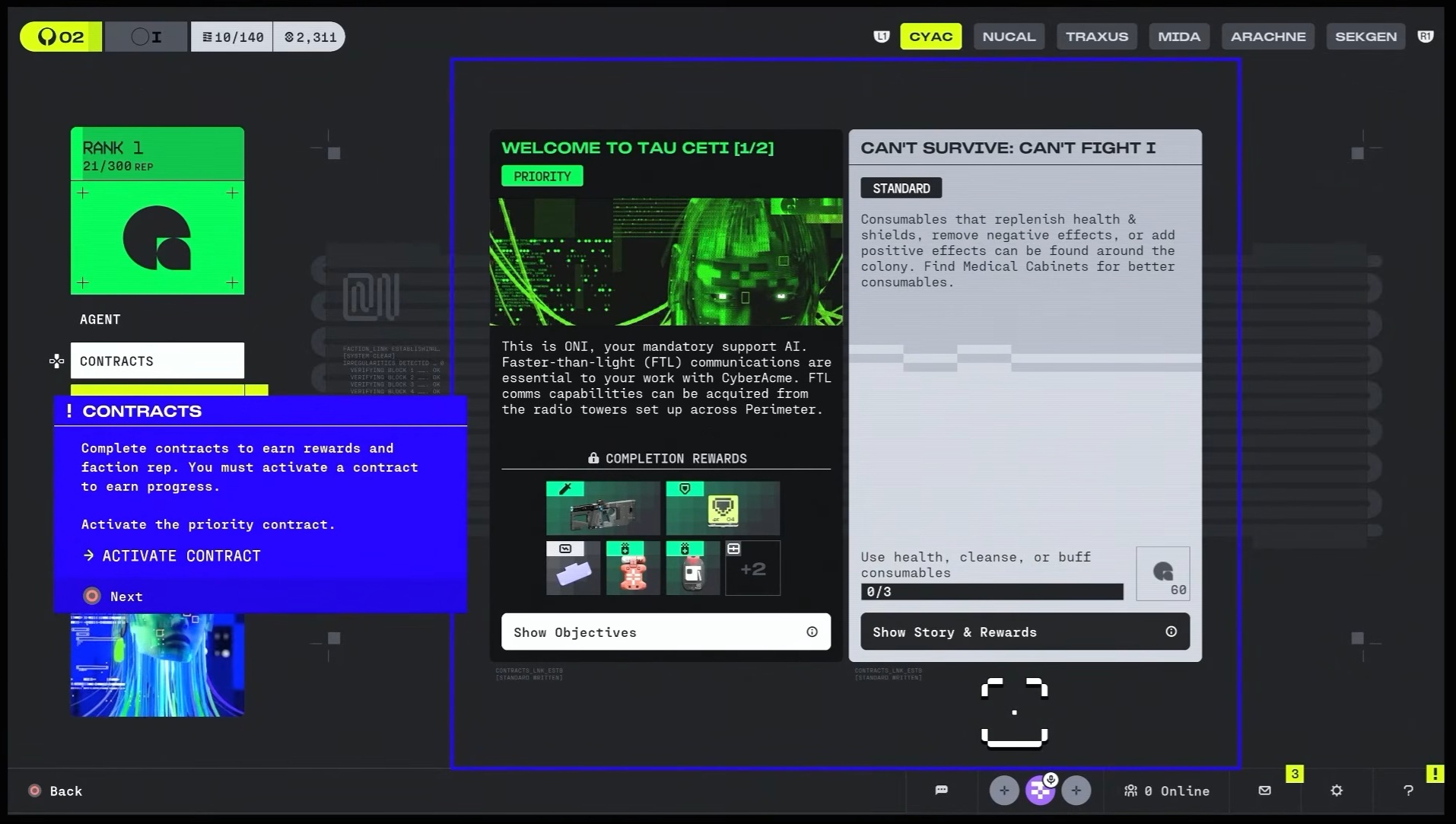Click the COMPLETION REWARDS lock icon

(593, 458)
